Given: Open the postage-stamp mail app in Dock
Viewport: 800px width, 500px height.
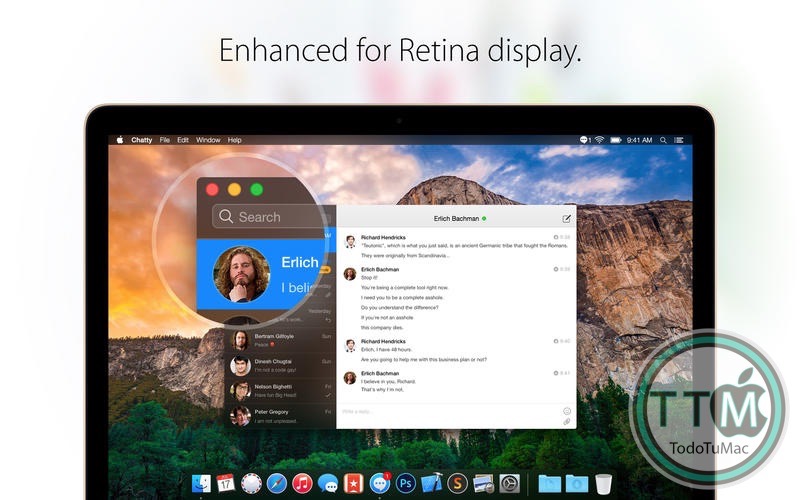Looking at the screenshot, I should point(251,483).
